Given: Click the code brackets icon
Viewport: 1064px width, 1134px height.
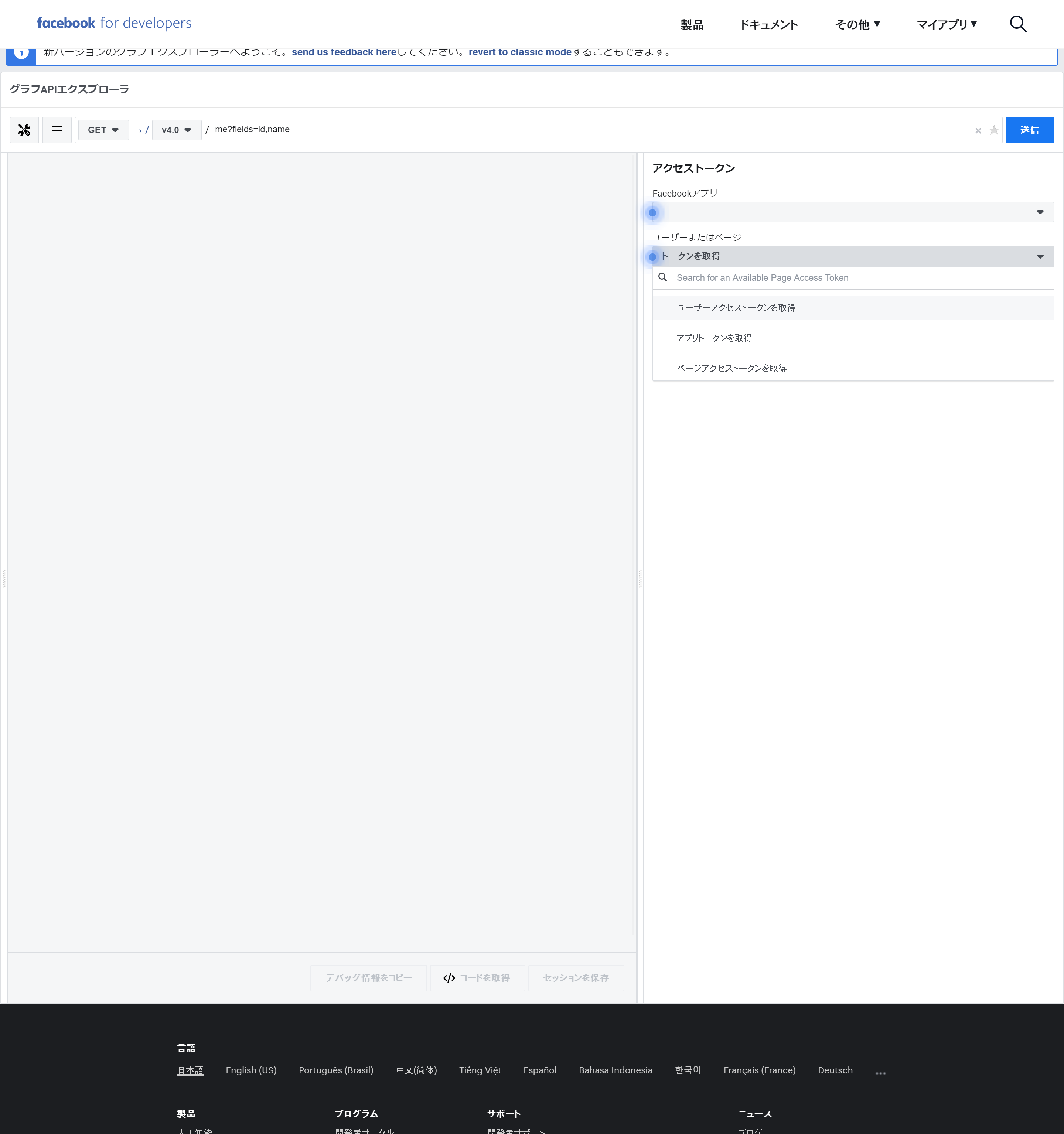Looking at the screenshot, I should point(449,978).
